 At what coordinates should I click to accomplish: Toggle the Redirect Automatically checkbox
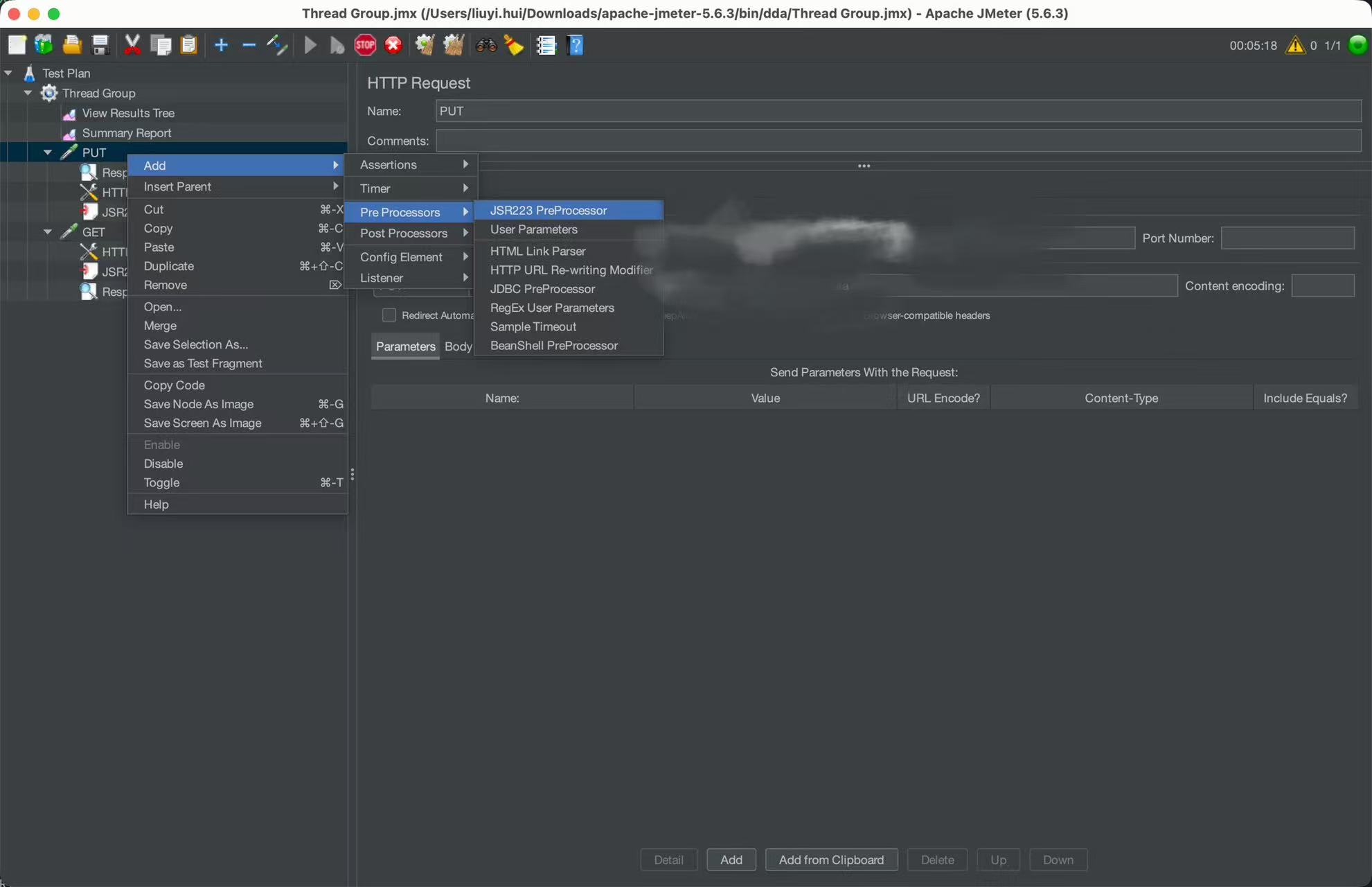coord(389,315)
